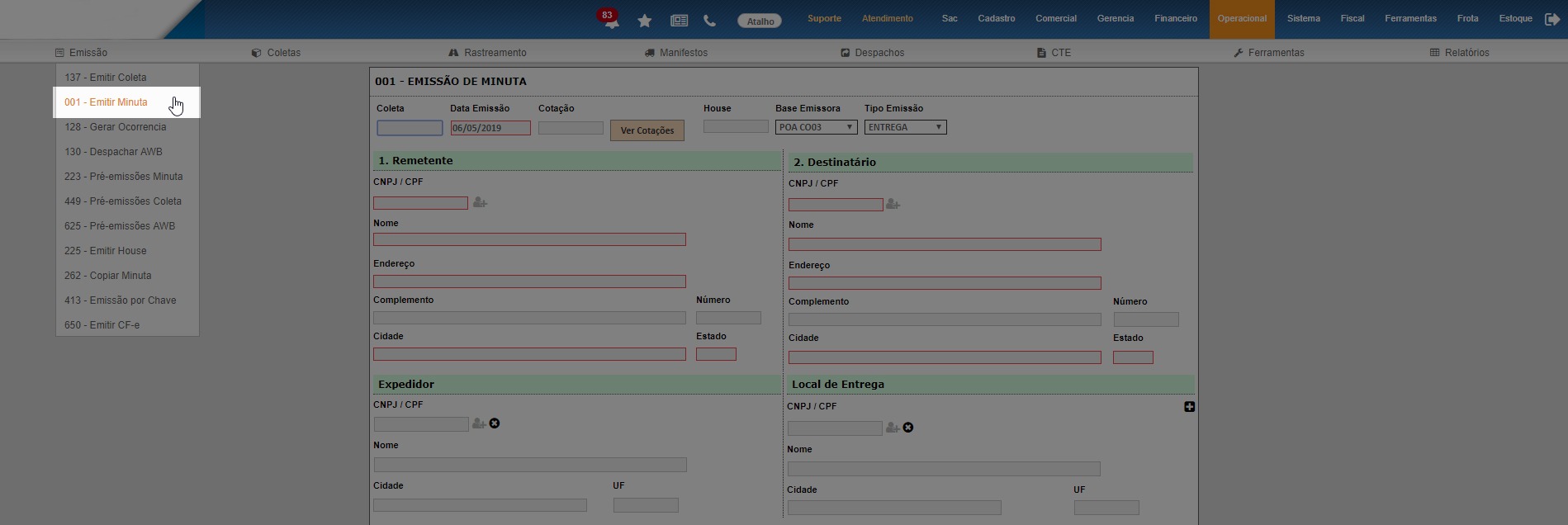
Task: Open the Emissão menu
Action: (81, 53)
